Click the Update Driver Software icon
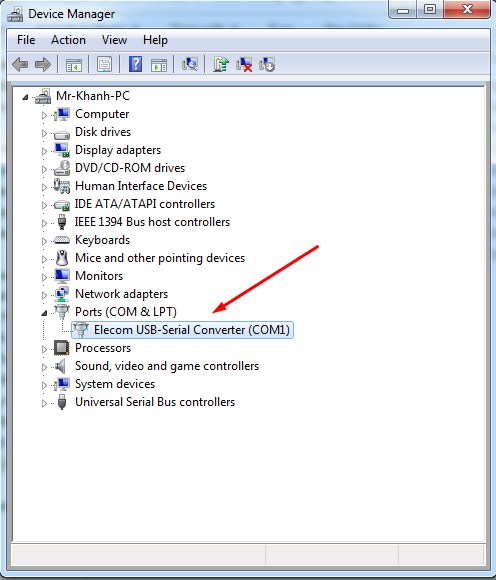Screen dimensions: 496x580 [221, 64]
